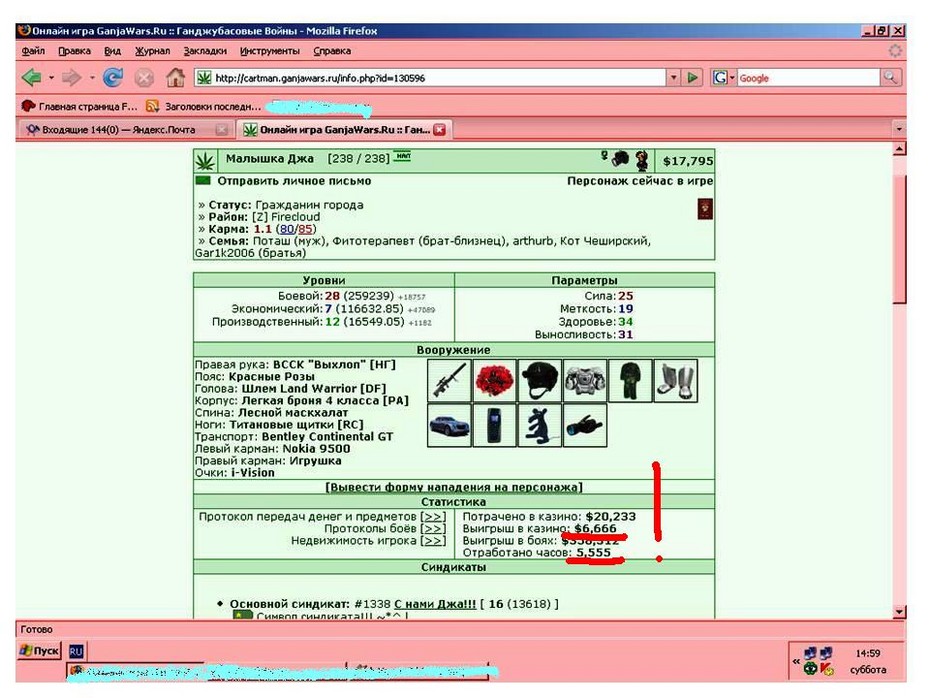930x698 pixels.
Task: Open the Заголовки последн... RSS bookmark
Action: coord(203,107)
